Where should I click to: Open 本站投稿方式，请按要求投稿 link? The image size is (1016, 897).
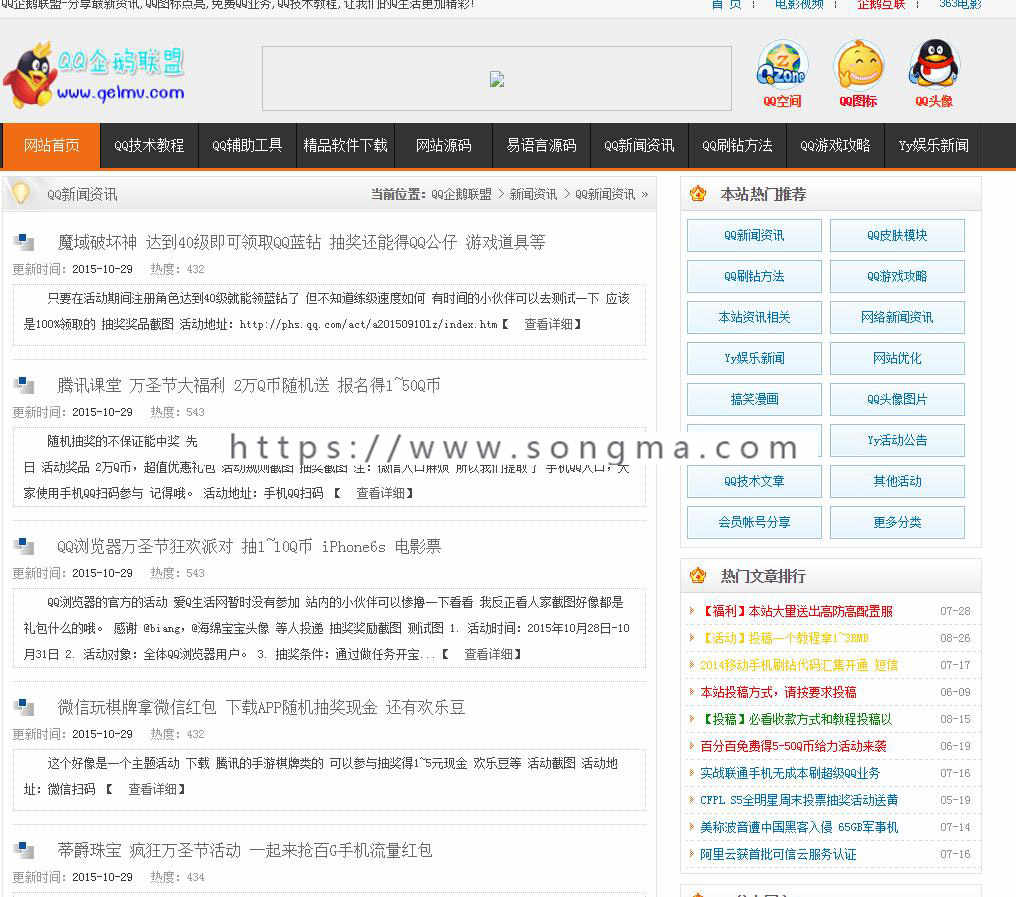click(778, 692)
